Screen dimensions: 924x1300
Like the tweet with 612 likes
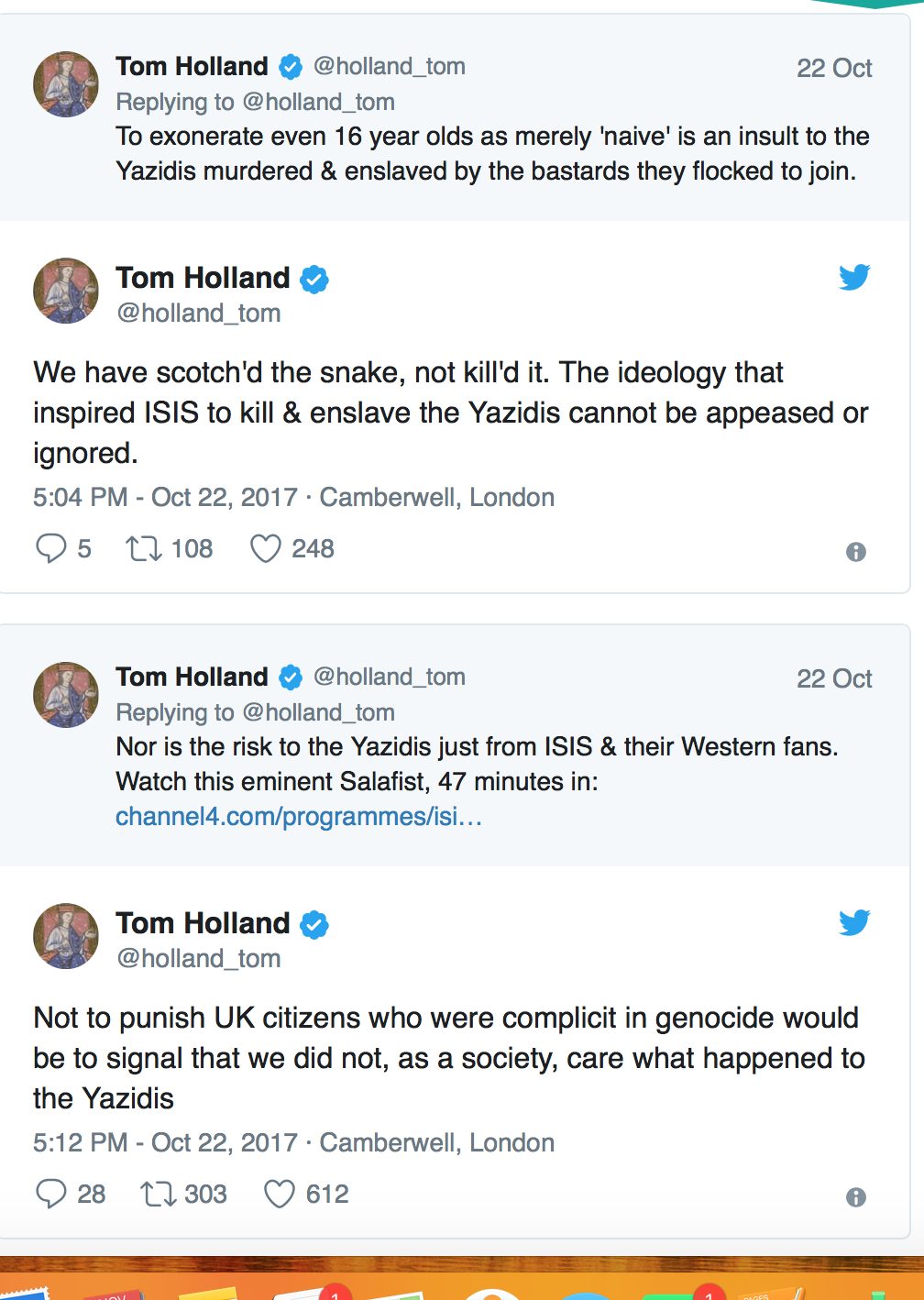(280, 1194)
